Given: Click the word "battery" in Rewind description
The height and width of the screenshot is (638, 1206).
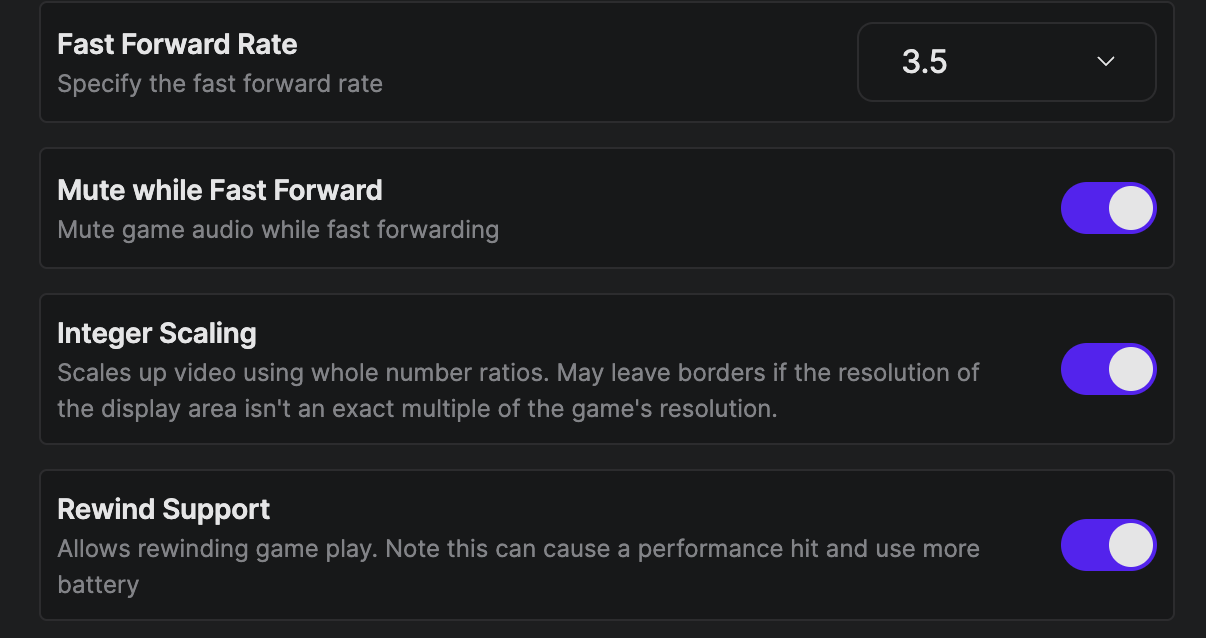Looking at the screenshot, I should tap(98, 584).
